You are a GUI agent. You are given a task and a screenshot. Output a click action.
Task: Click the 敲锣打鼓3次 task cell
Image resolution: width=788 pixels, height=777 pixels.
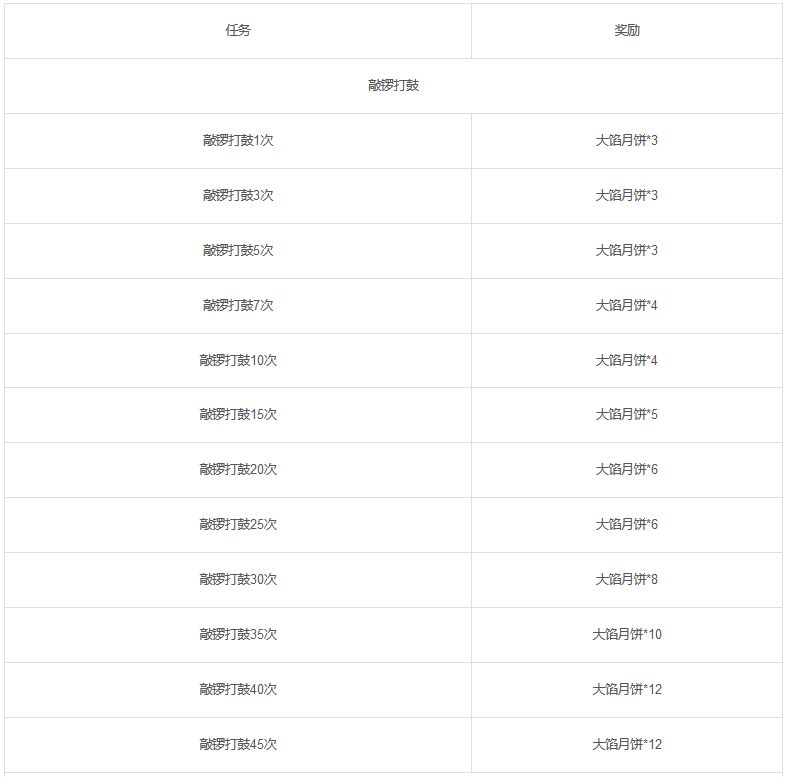(x=238, y=196)
